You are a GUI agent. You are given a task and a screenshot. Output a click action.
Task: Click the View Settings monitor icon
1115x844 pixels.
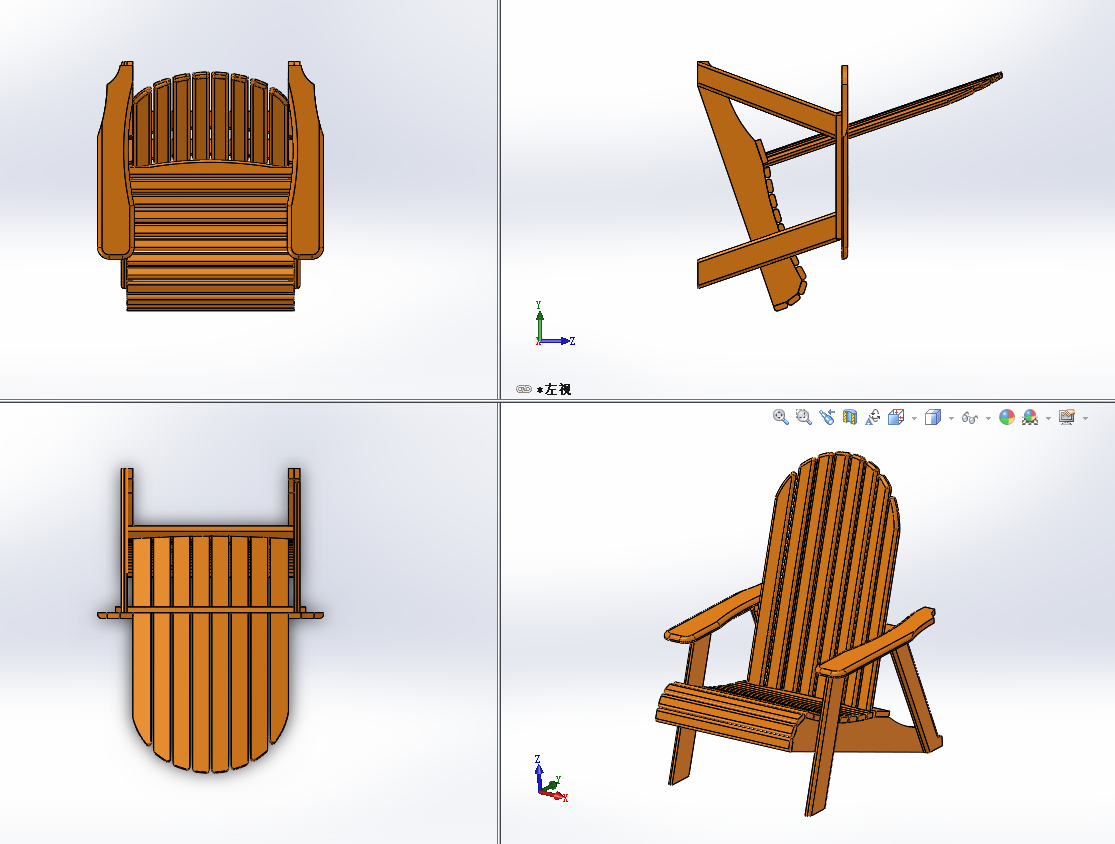[1067, 417]
